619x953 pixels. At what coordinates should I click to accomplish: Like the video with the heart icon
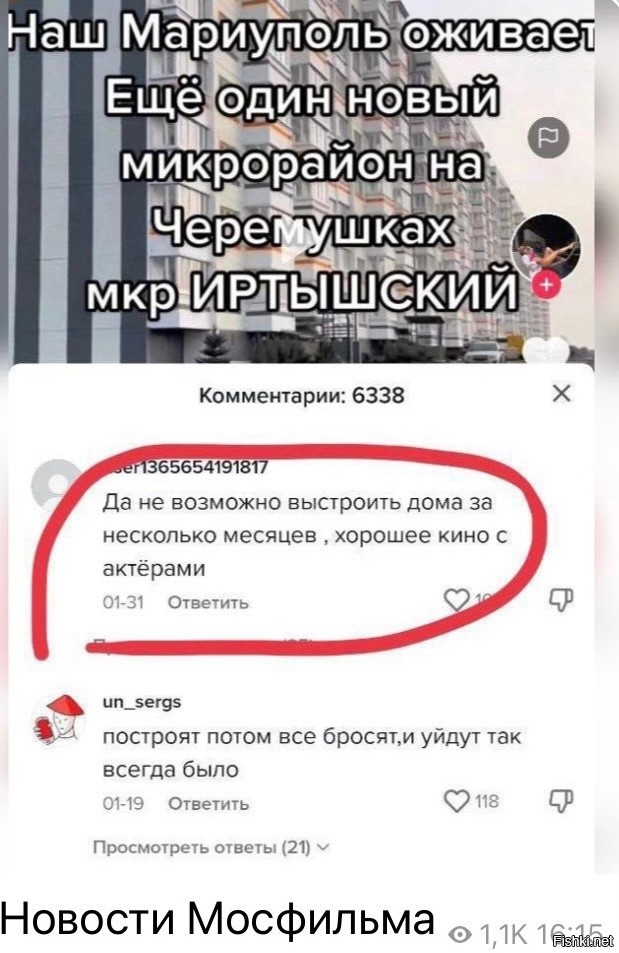[x=545, y=350]
